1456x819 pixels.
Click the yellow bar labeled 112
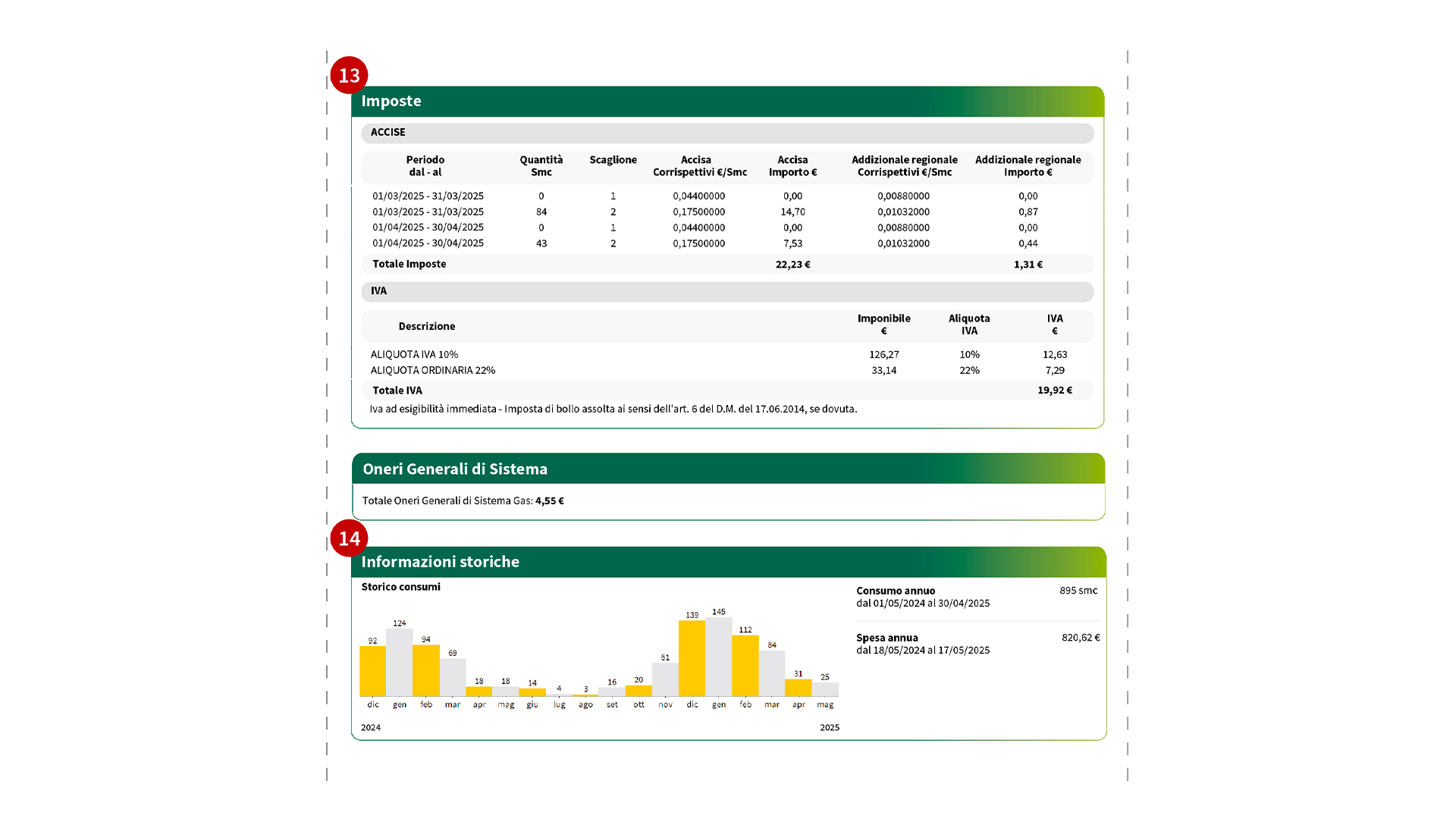(x=745, y=666)
